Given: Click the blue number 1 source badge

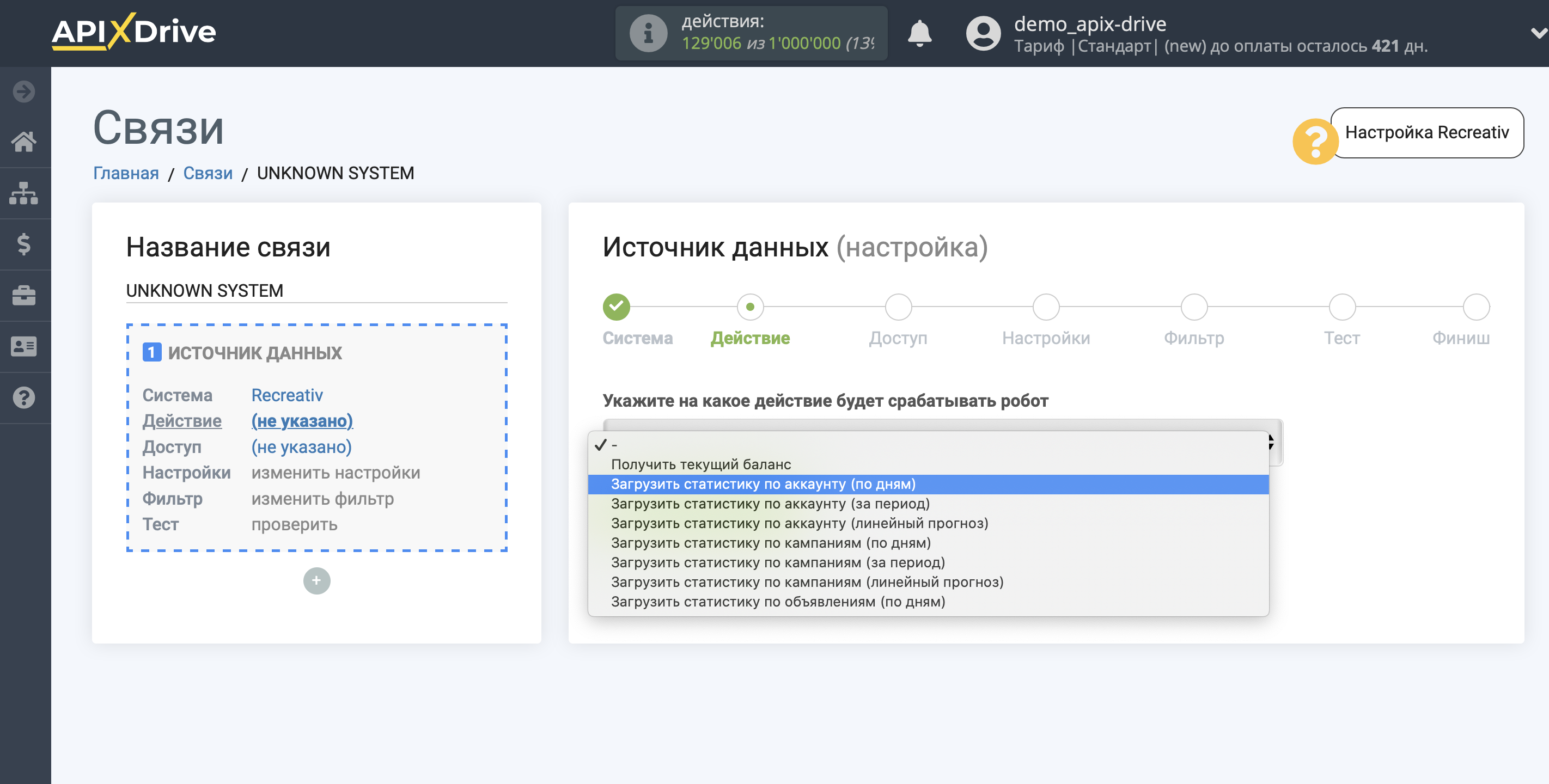Looking at the screenshot, I should [x=151, y=352].
